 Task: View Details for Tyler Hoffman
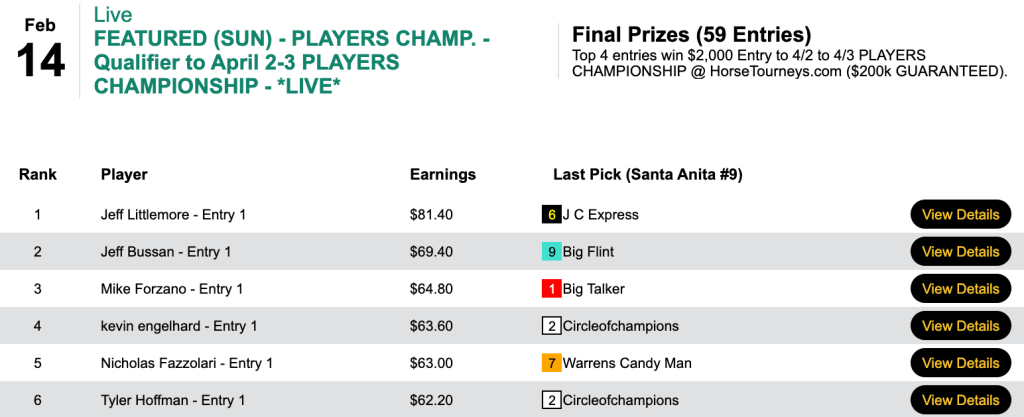click(960, 400)
